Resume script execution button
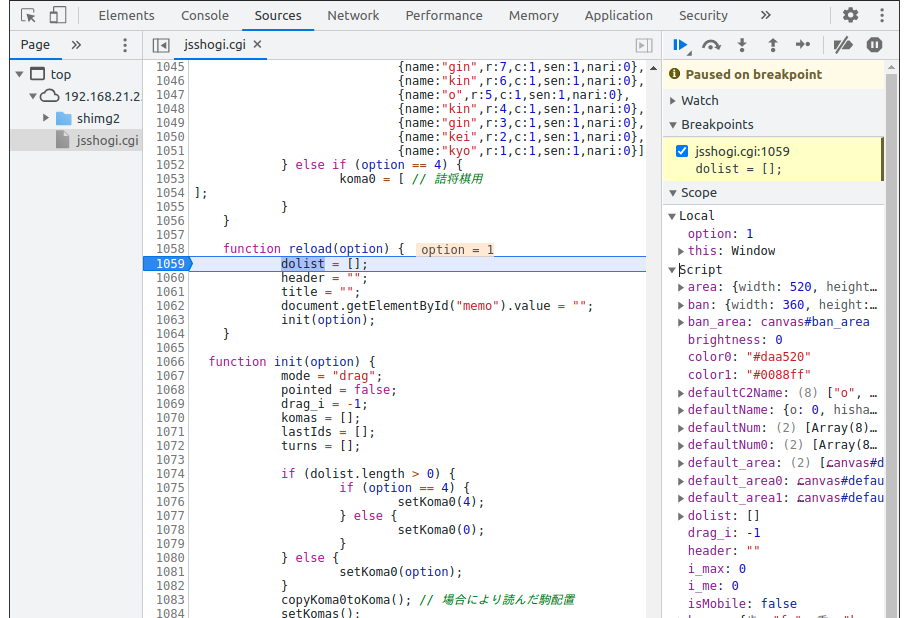This screenshot has height=618, width=909. point(680,45)
